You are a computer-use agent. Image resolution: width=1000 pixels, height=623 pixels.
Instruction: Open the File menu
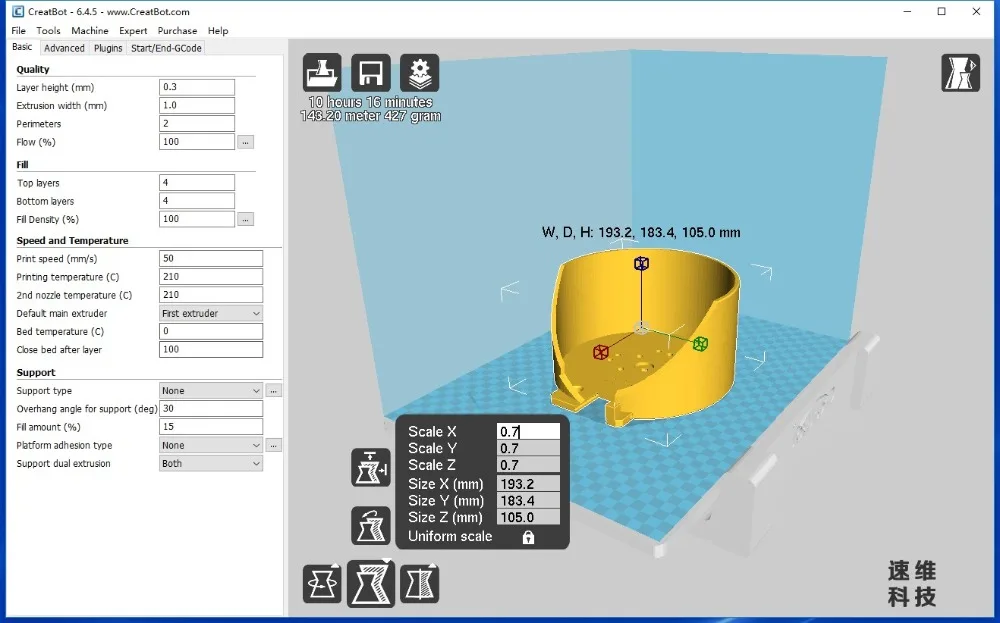tap(18, 31)
